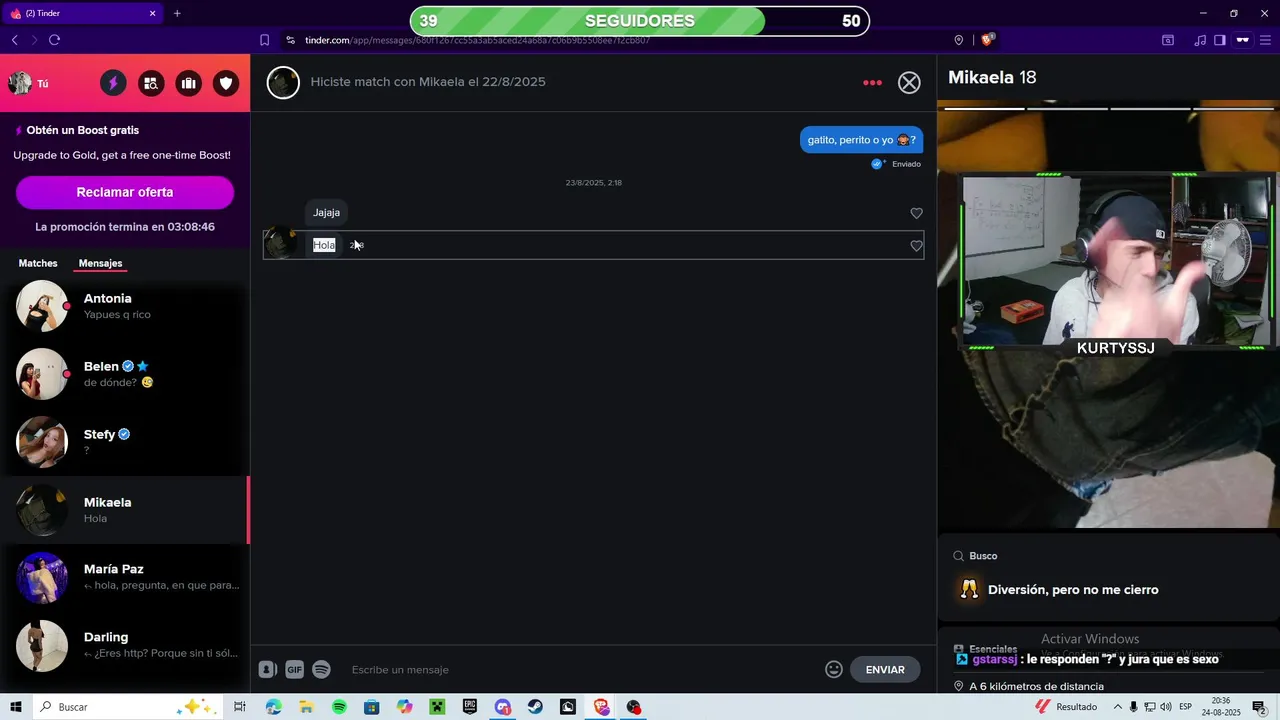Close the Tinder browser tab

point(152,13)
